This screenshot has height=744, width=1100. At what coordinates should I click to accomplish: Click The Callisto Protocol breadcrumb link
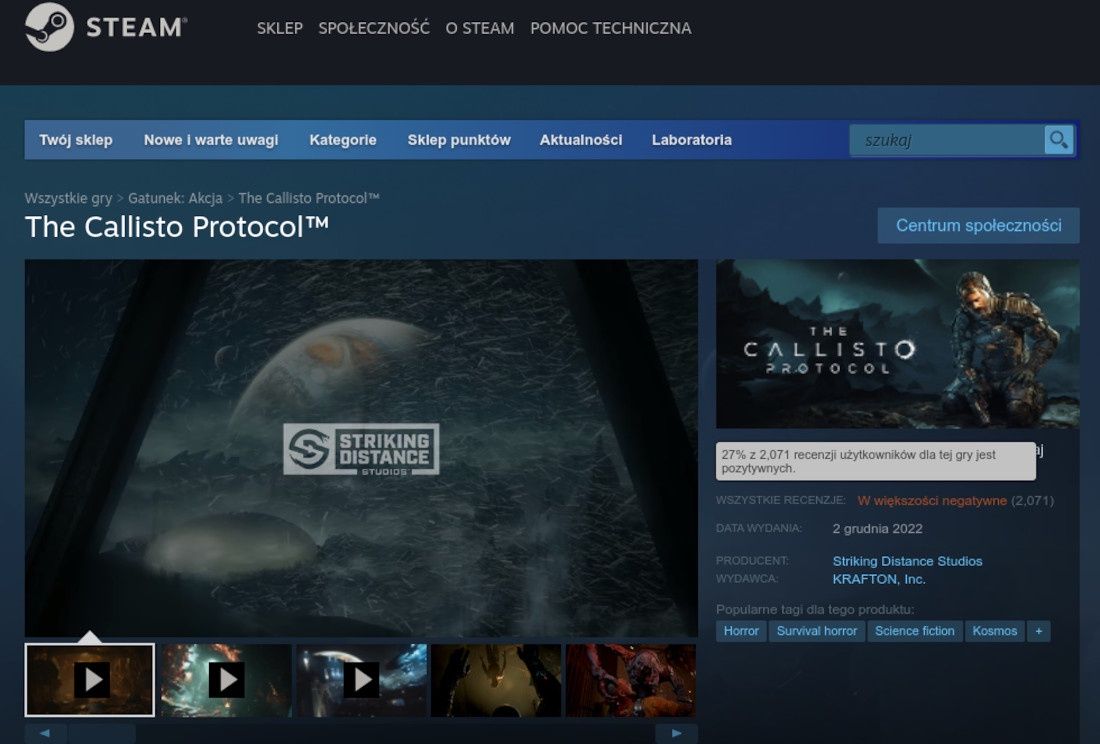coord(309,198)
